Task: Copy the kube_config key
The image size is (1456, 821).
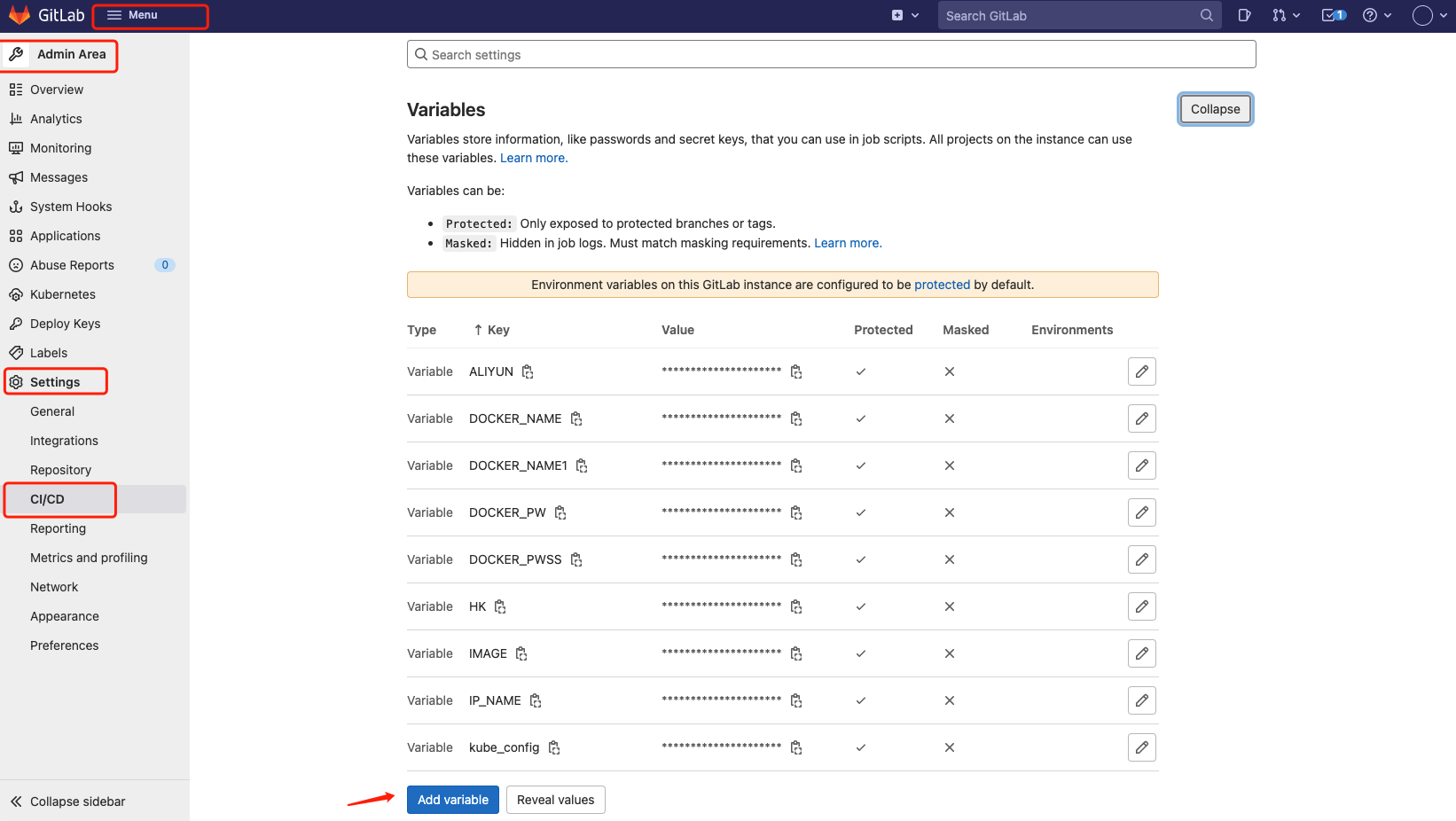Action: [554, 747]
